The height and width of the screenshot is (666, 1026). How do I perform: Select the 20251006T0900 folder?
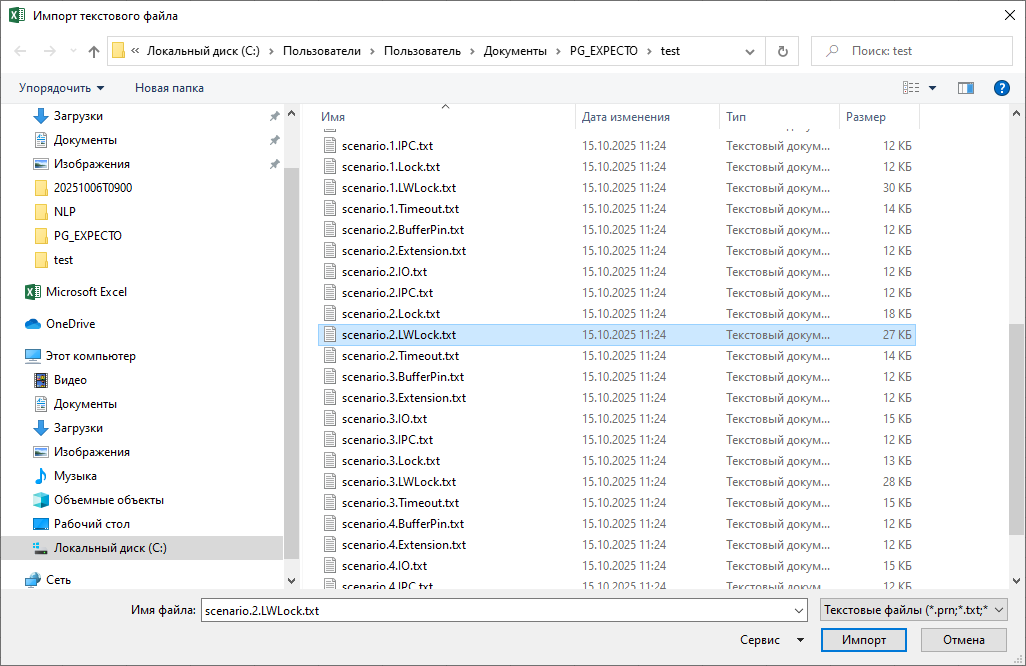coord(92,188)
